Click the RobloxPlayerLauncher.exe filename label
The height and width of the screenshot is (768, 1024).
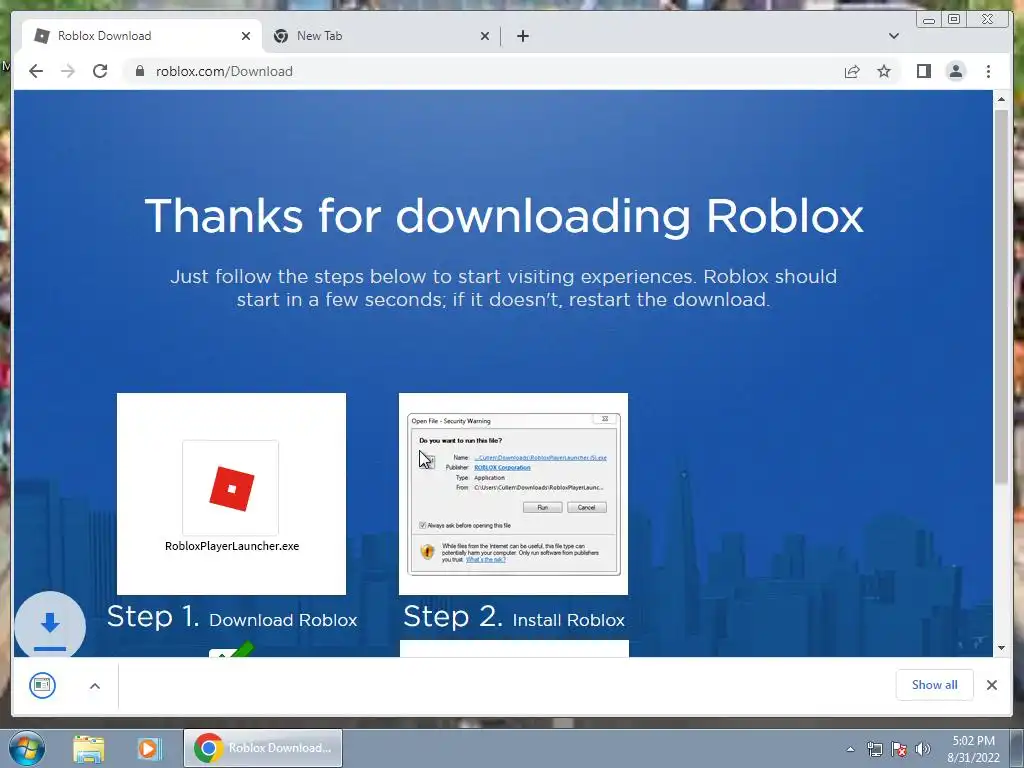click(232, 546)
